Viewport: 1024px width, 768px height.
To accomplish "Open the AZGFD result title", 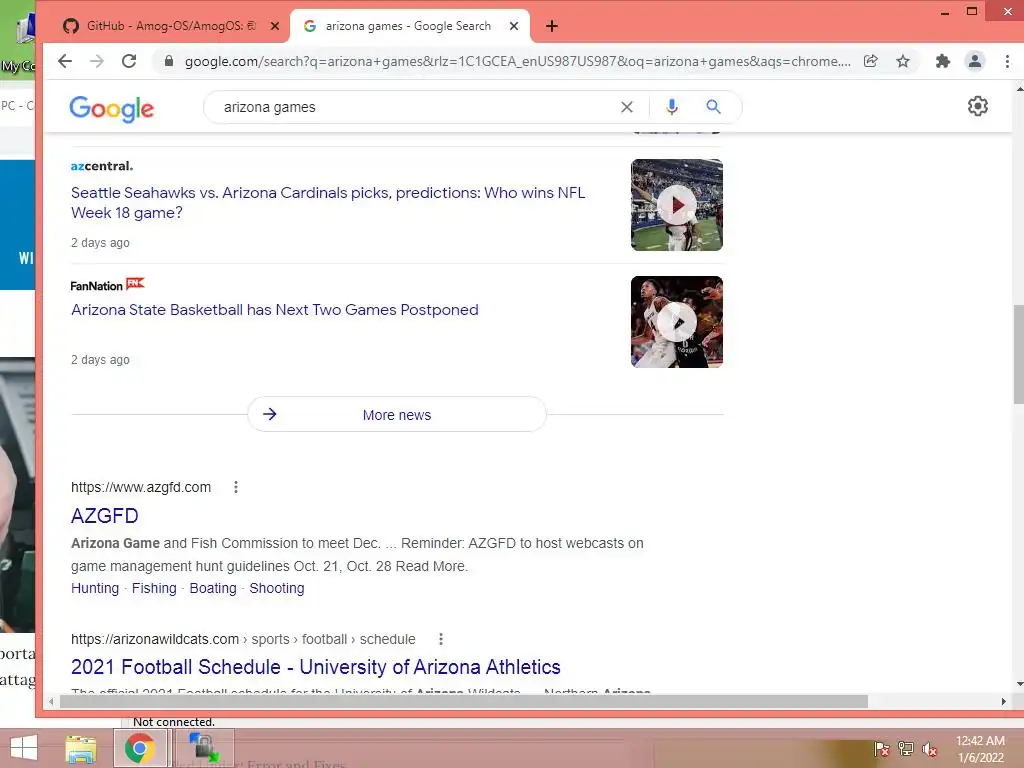I will 104,516.
